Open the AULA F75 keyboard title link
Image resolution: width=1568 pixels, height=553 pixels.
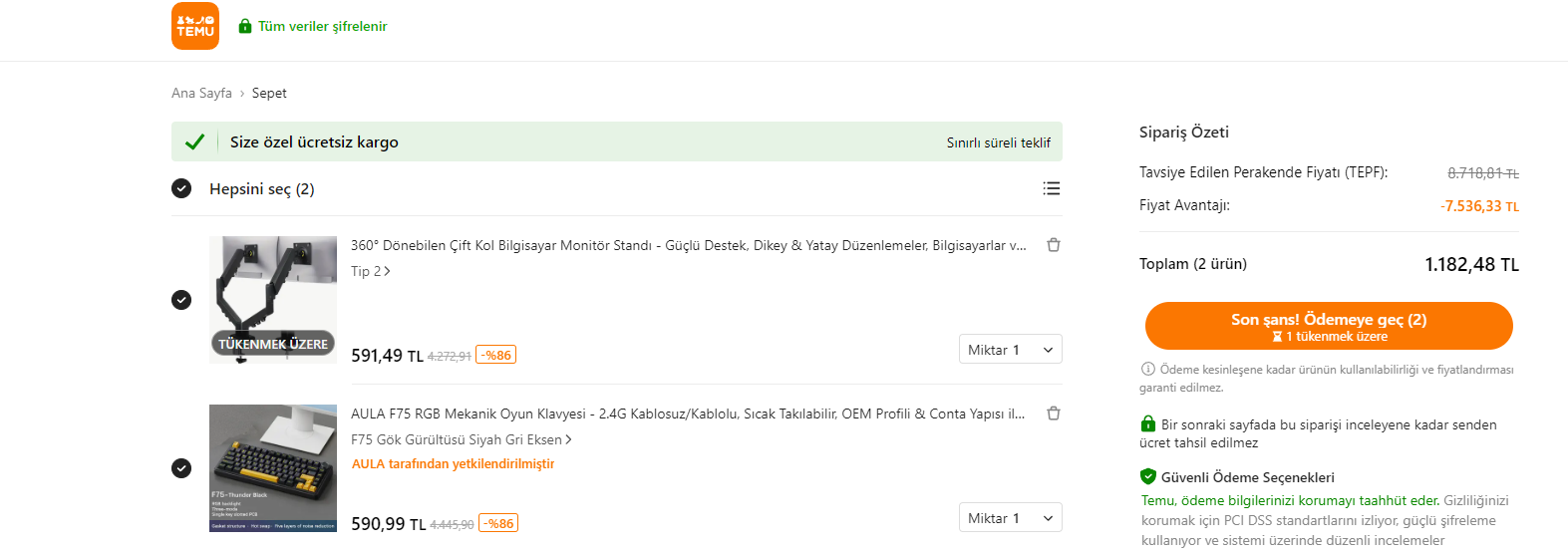coord(687,414)
